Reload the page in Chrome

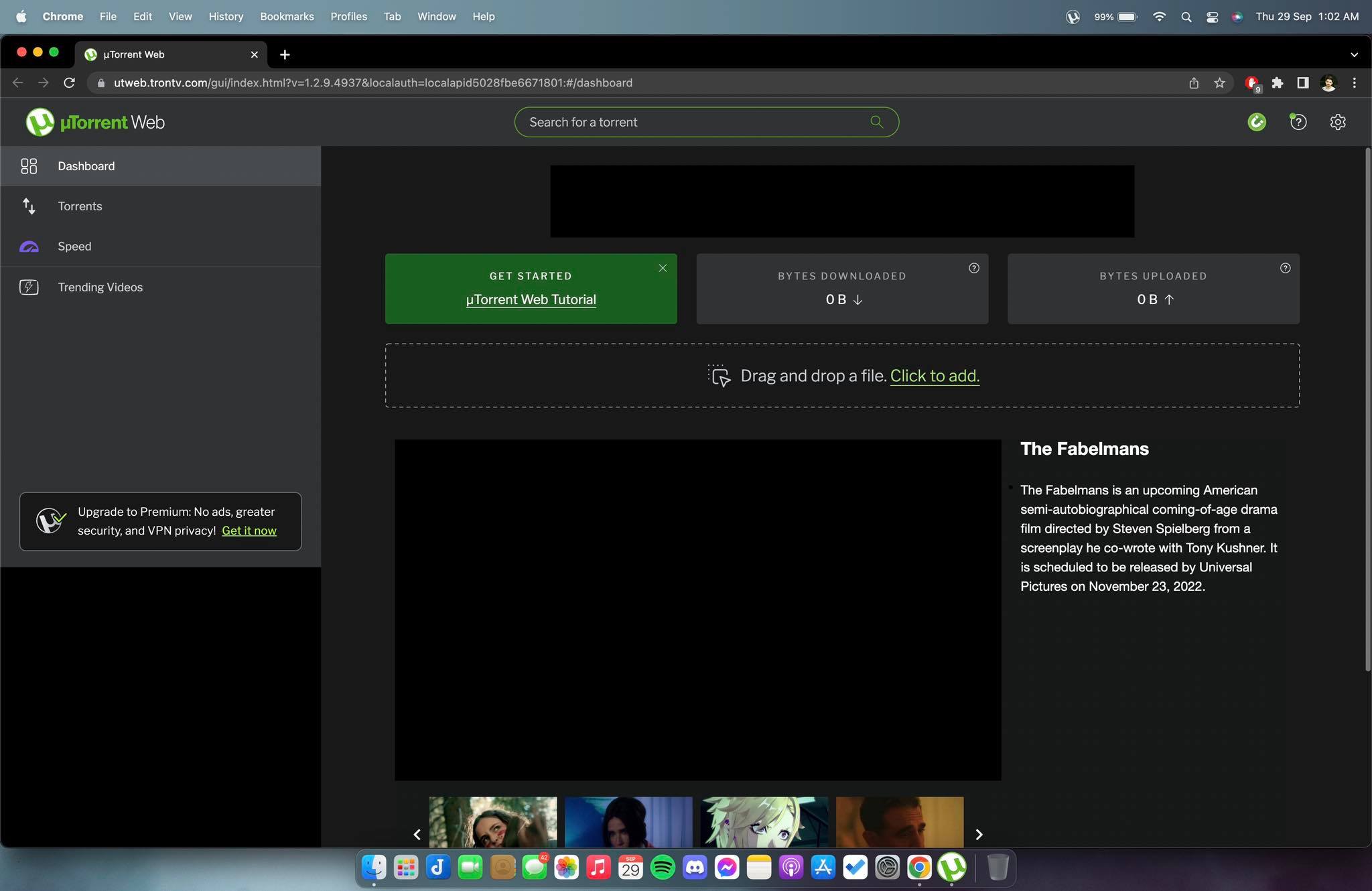pyautogui.click(x=69, y=82)
